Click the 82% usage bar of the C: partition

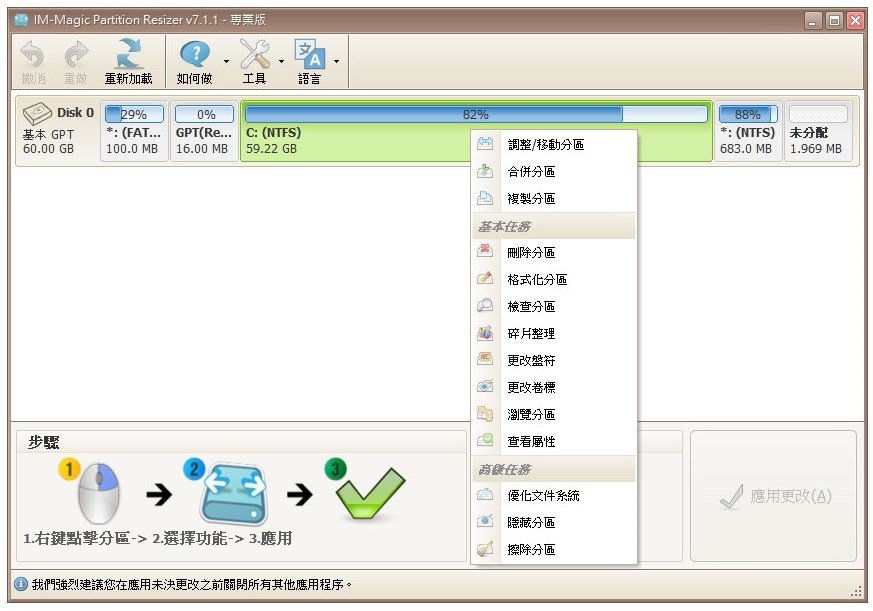(x=476, y=114)
